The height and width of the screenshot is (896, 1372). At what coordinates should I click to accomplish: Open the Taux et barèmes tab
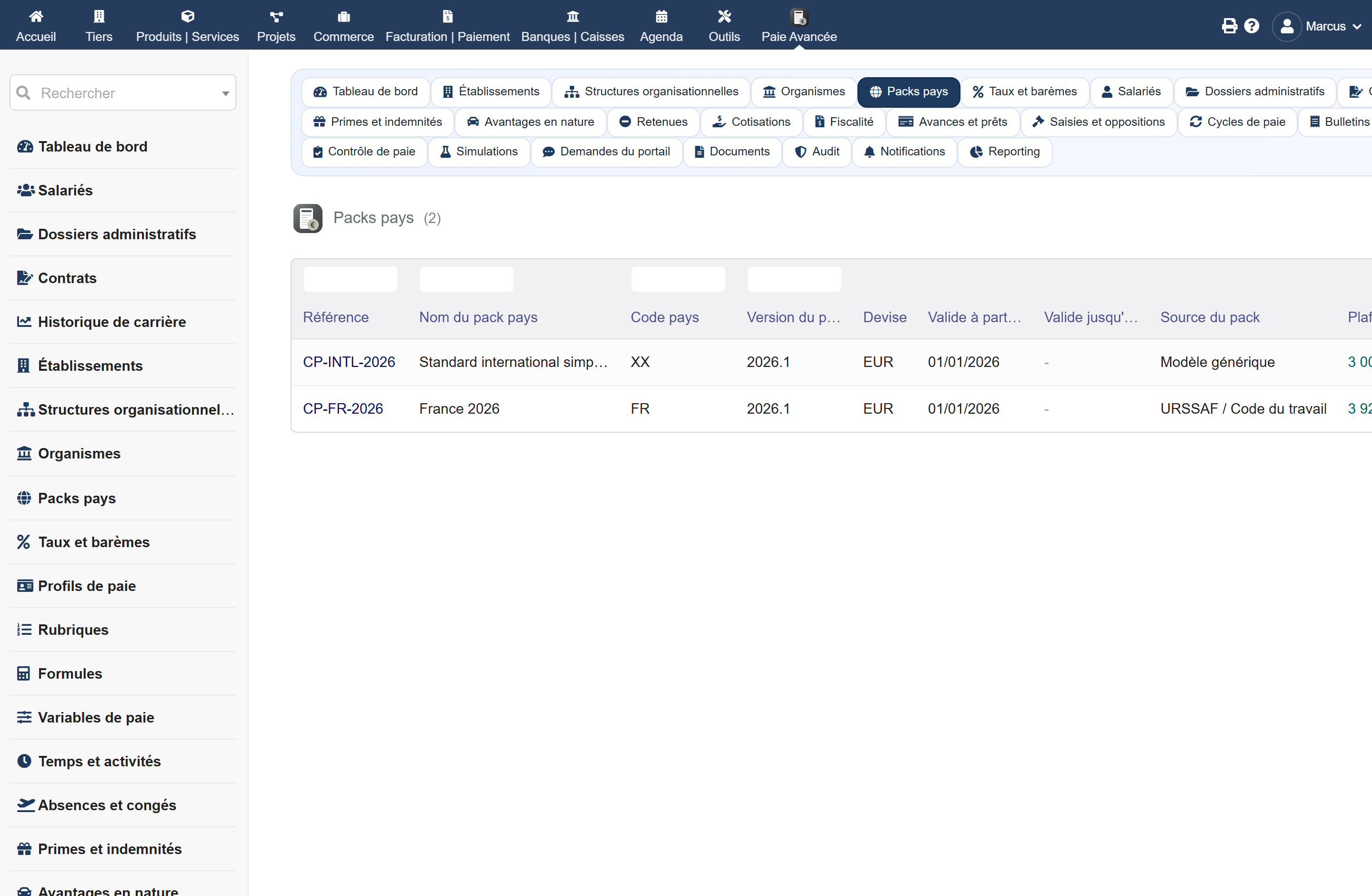pos(1024,92)
